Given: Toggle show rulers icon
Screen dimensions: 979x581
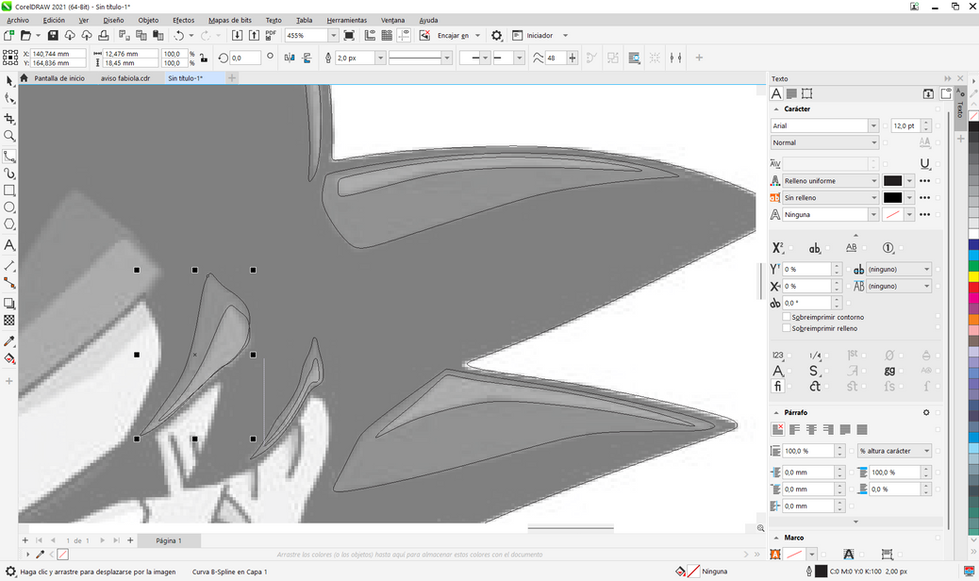Looking at the screenshot, I should [x=370, y=36].
